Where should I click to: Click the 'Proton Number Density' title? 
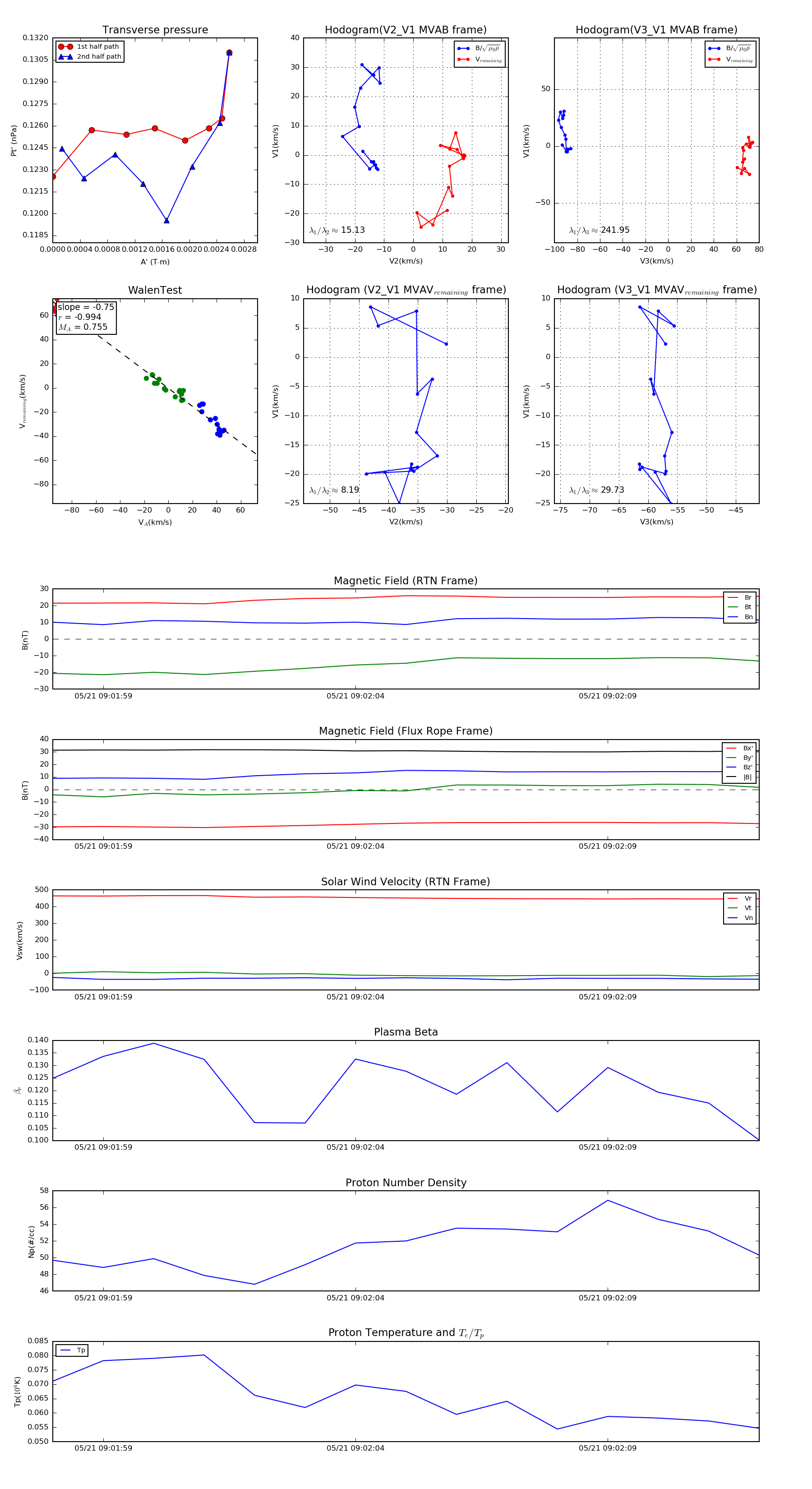point(406,1183)
